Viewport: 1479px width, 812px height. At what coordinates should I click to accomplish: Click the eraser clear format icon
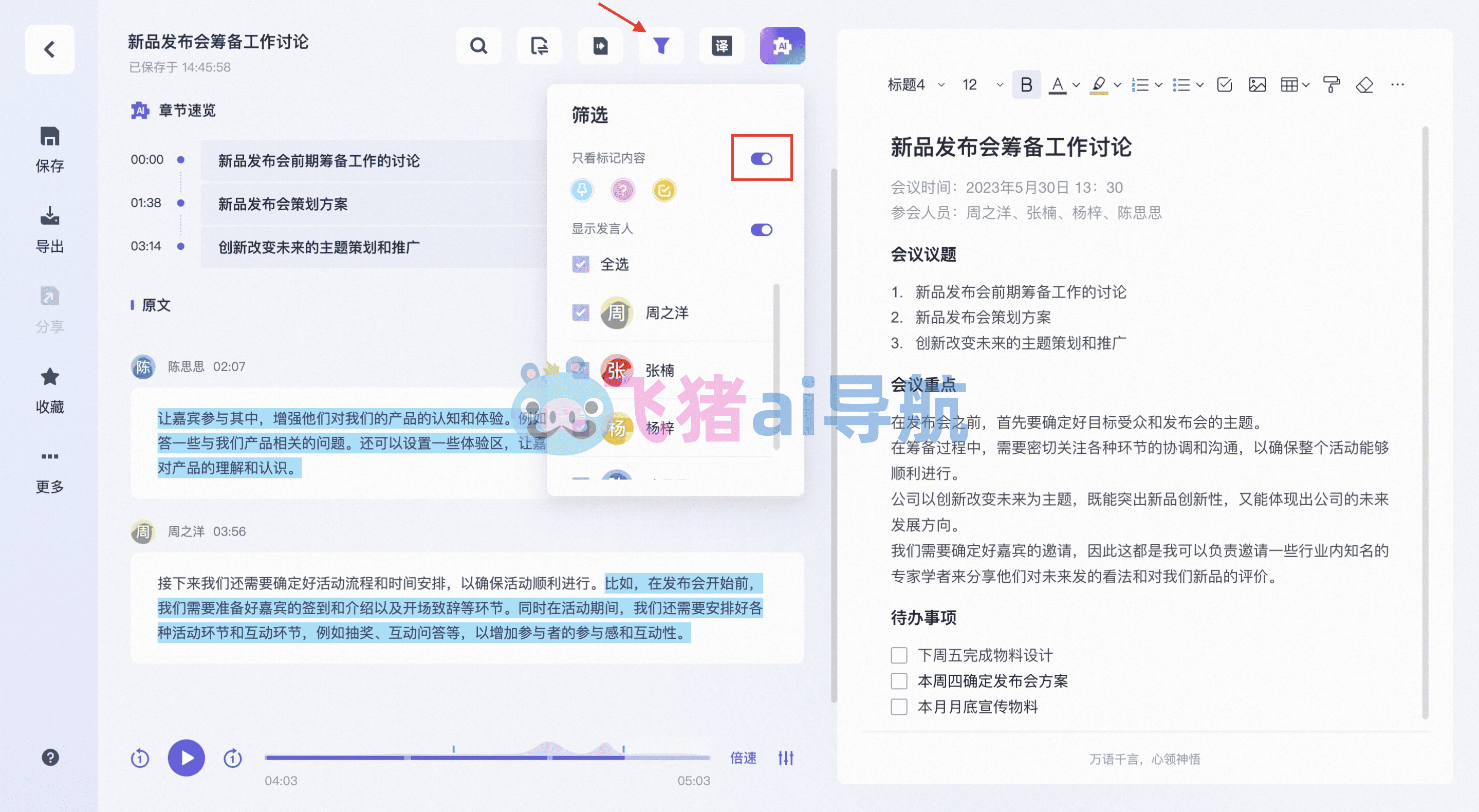(x=1364, y=85)
